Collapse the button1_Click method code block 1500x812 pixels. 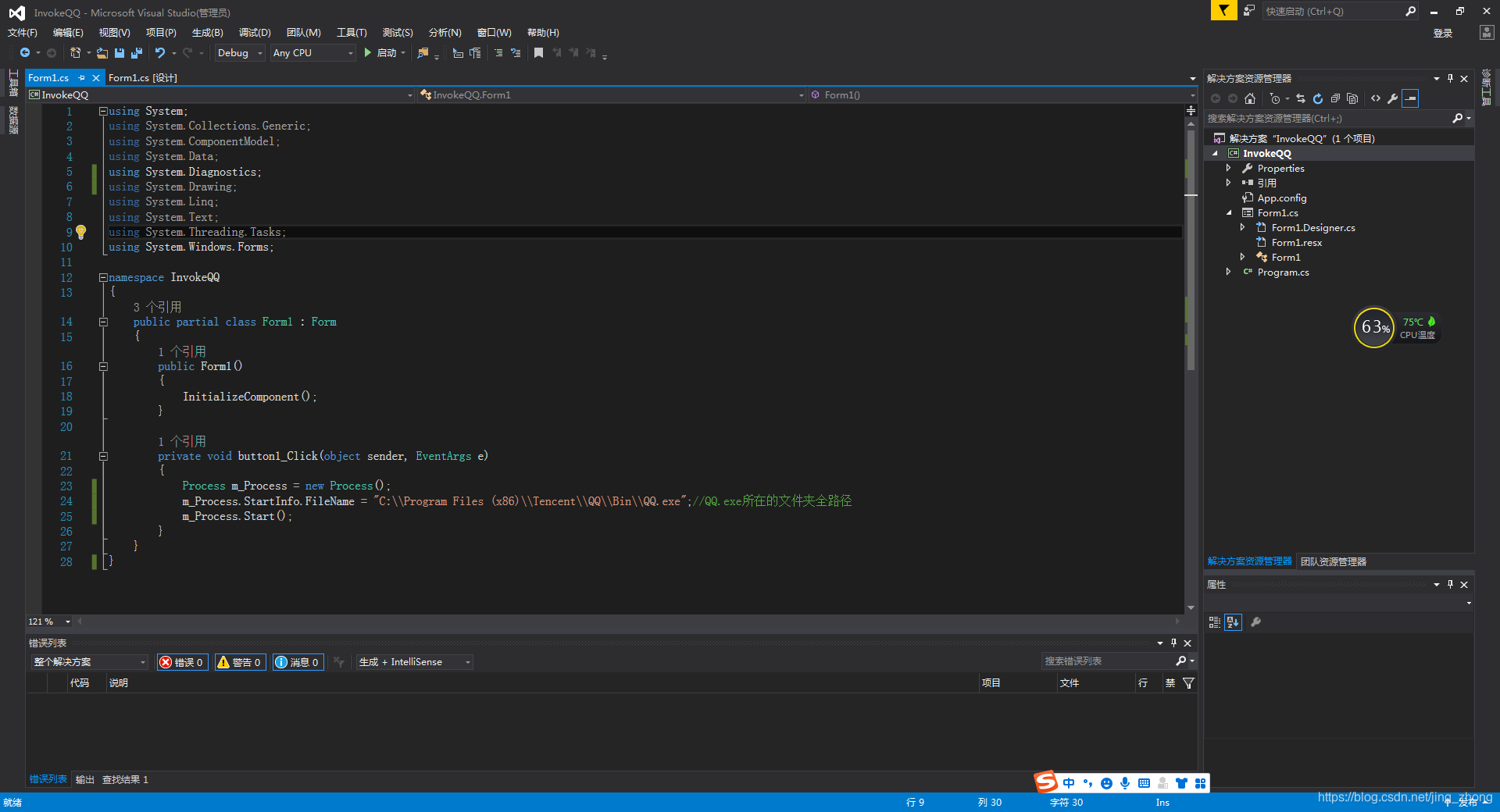[x=103, y=457]
